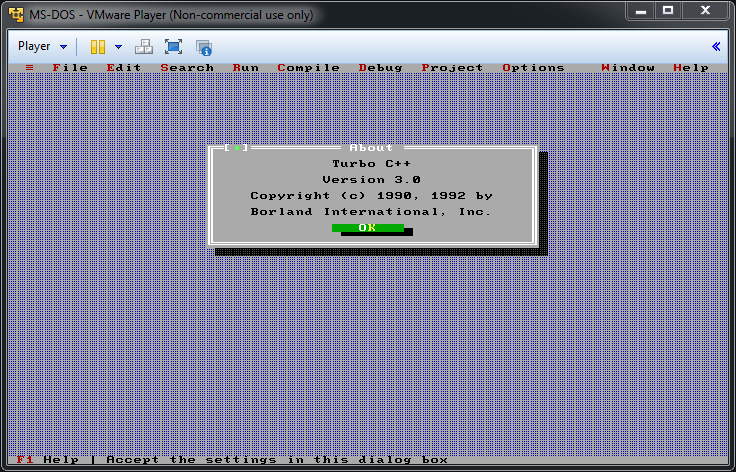Click the 'Copyright (c) 1990, 1992 by' line
The image size is (736, 472).
click(x=371, y=196)
